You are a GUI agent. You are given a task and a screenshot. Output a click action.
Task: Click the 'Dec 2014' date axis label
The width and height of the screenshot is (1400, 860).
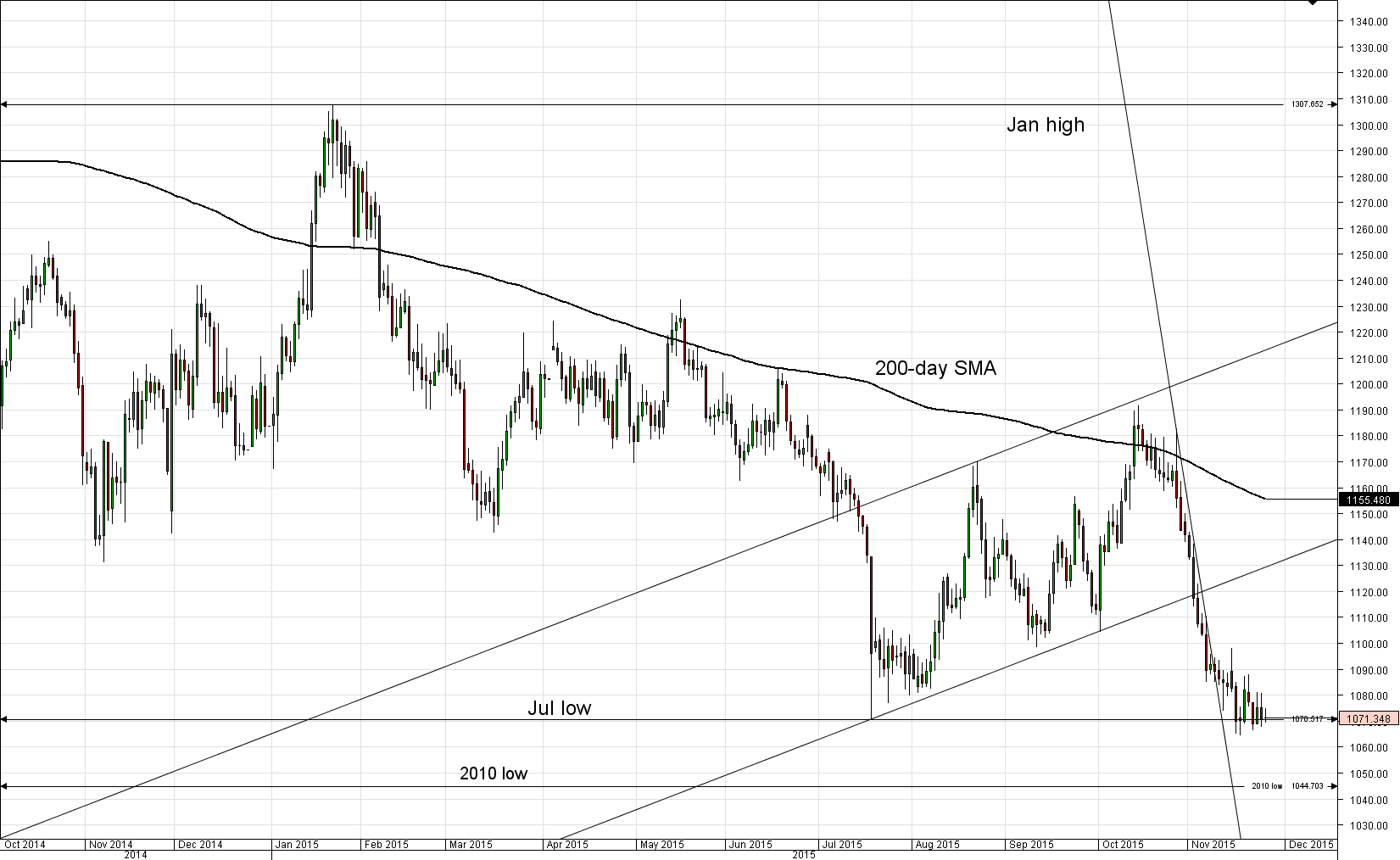click(x=201, y=844)
